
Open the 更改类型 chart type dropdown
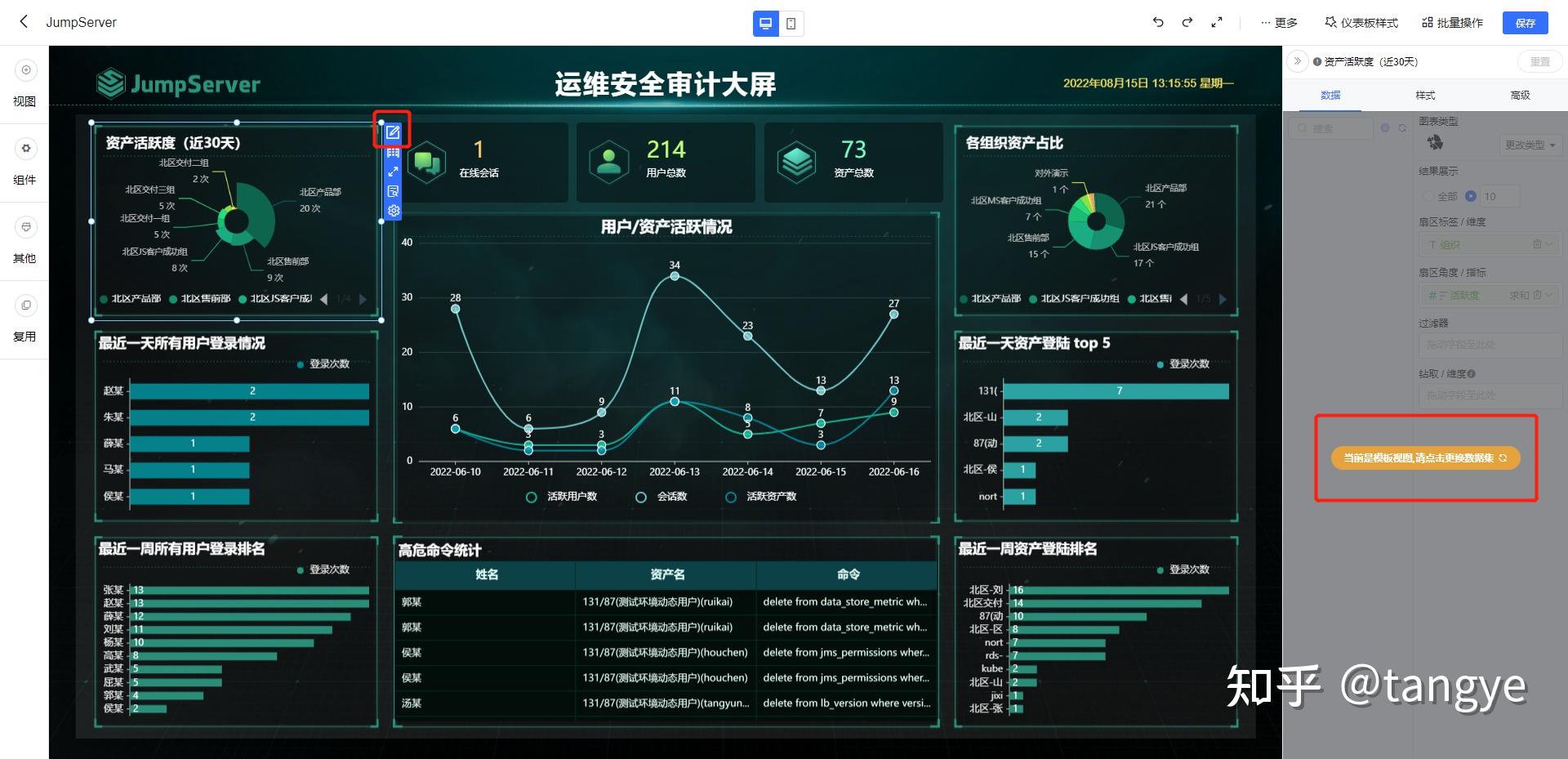click(x=1530, y=145)
